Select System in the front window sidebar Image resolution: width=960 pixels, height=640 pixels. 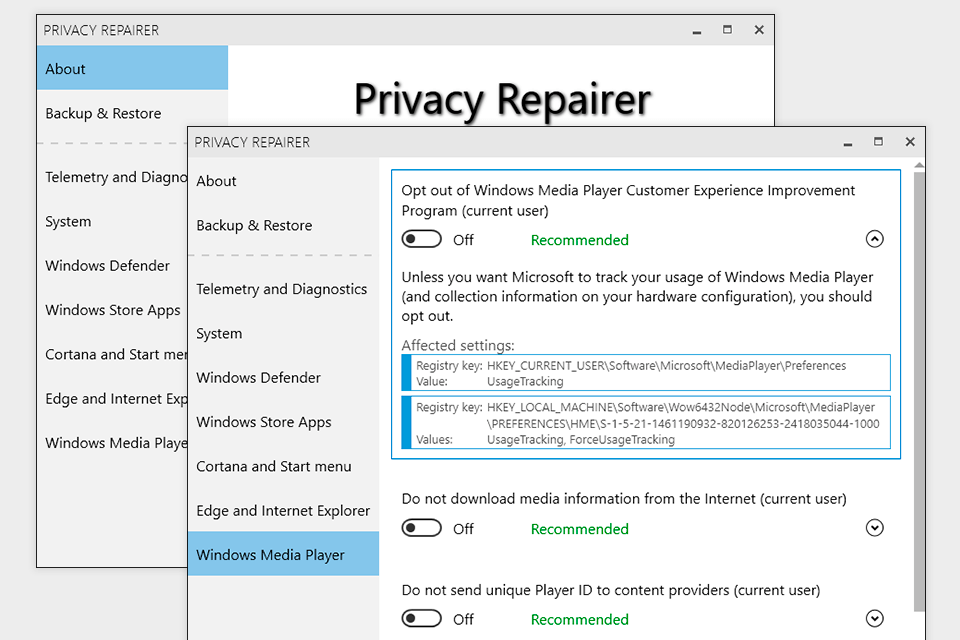point(283,334)
